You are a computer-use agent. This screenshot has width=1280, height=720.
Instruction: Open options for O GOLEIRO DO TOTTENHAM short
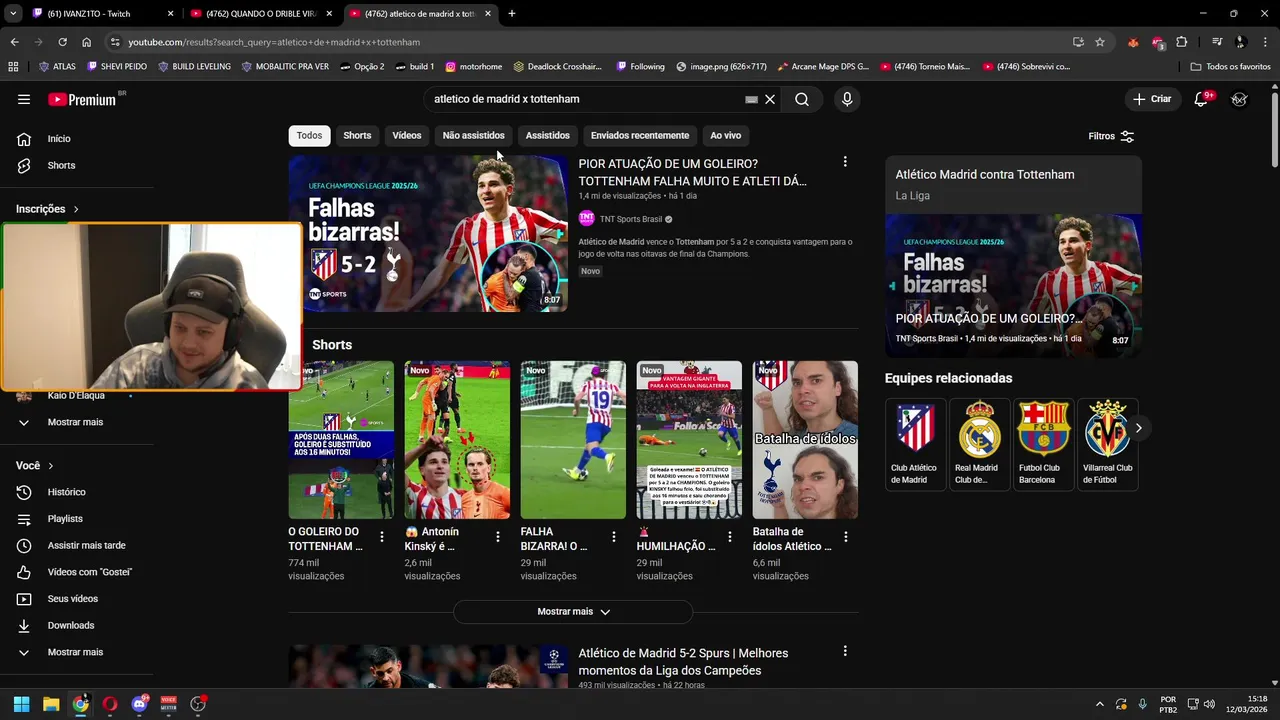[x=382, y=537]
